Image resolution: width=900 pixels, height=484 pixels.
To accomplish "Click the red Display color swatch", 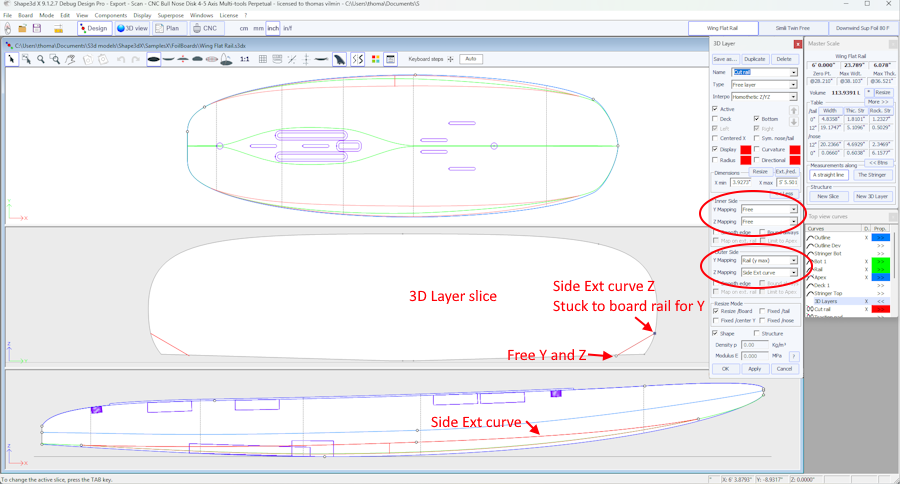I will [745, 150].
